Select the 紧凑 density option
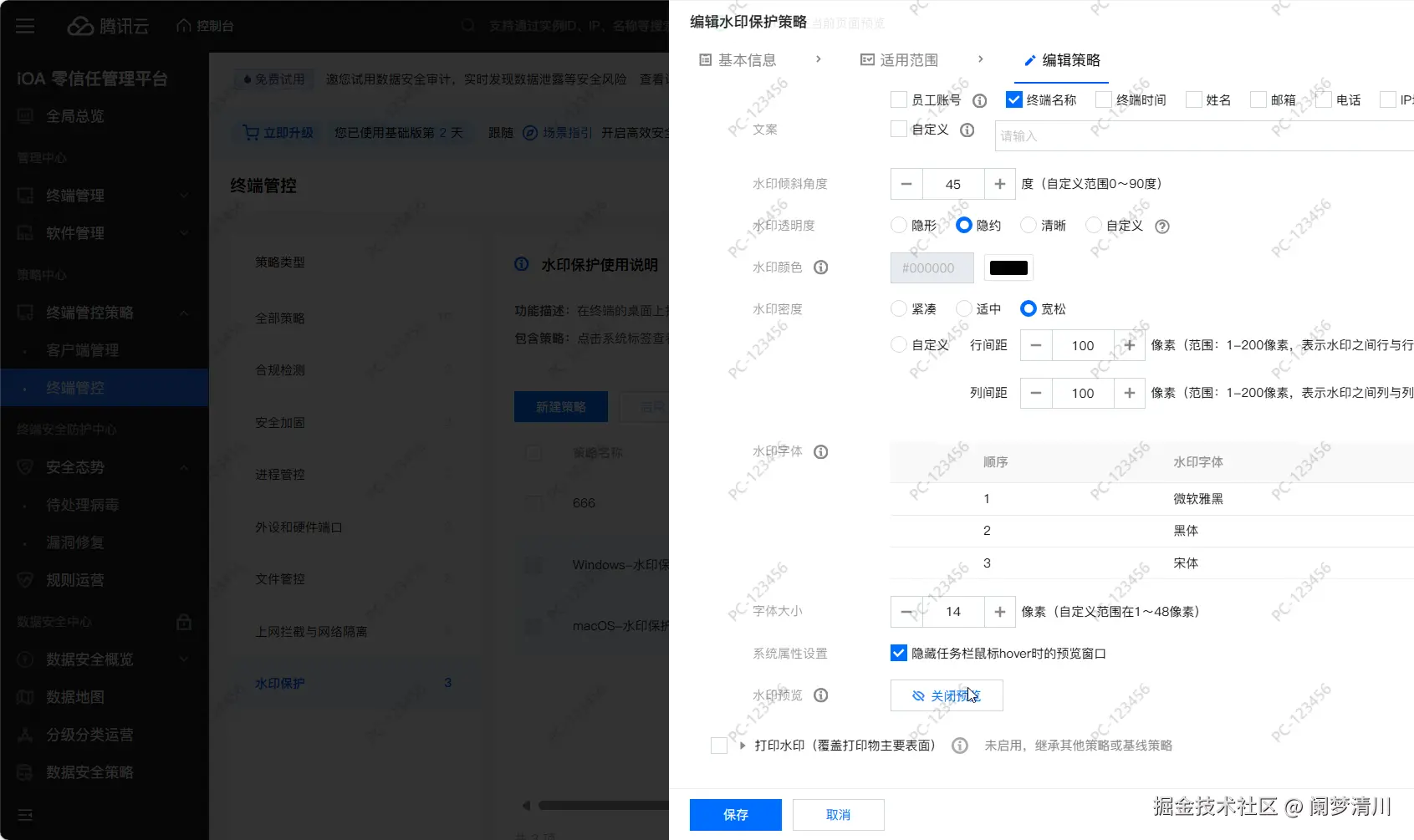The image size is (1414, 840). (x=899, y=309)
